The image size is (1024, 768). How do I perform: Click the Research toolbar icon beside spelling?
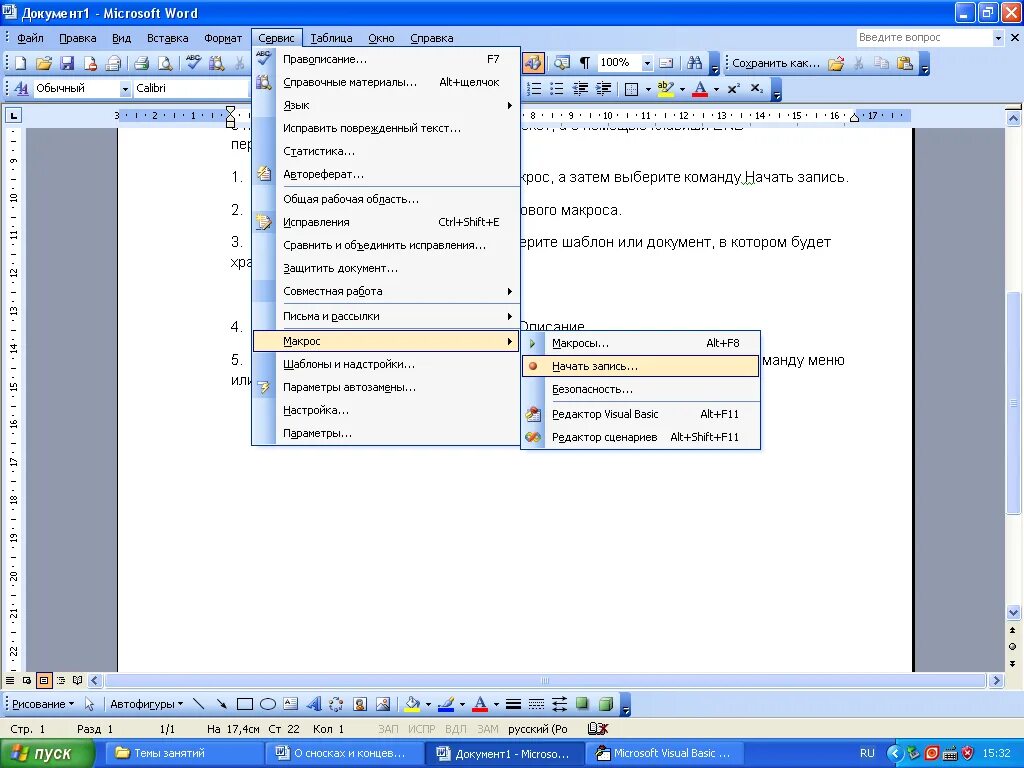pos(217,63)
